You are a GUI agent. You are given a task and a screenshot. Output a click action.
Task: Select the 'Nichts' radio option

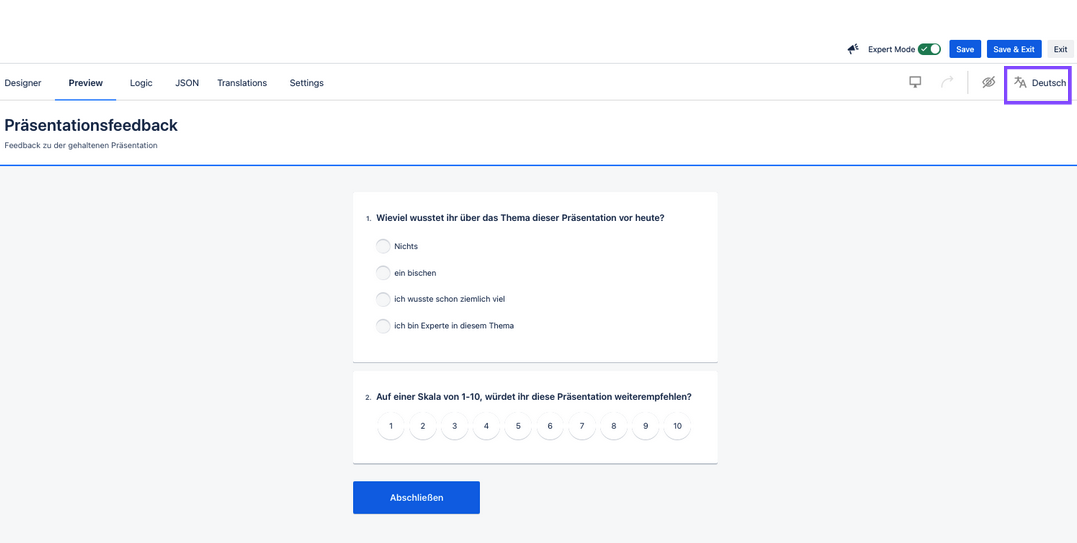[383, 246]
